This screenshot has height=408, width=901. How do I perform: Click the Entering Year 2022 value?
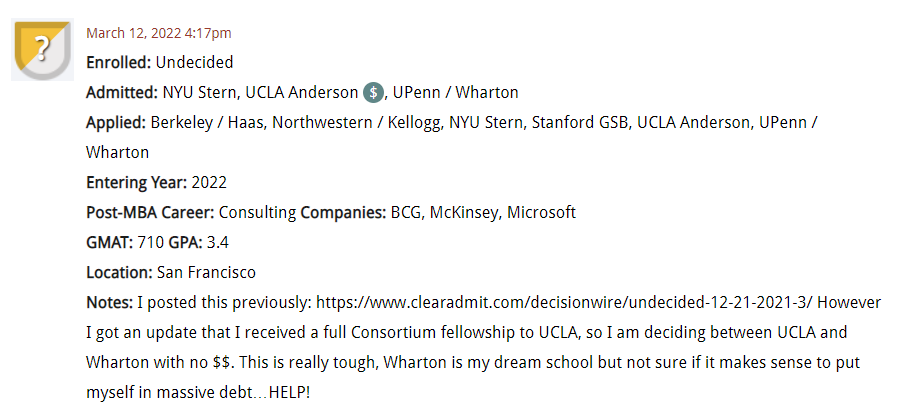(209, 183)
